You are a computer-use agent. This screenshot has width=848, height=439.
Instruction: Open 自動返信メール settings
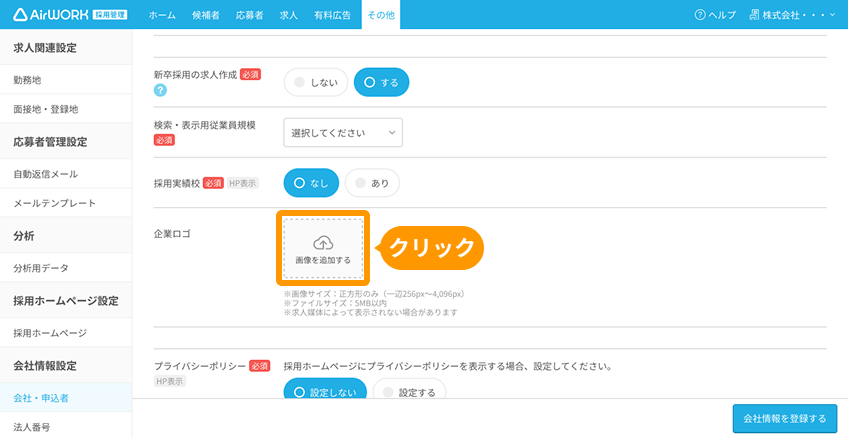(x=66, y=174)
